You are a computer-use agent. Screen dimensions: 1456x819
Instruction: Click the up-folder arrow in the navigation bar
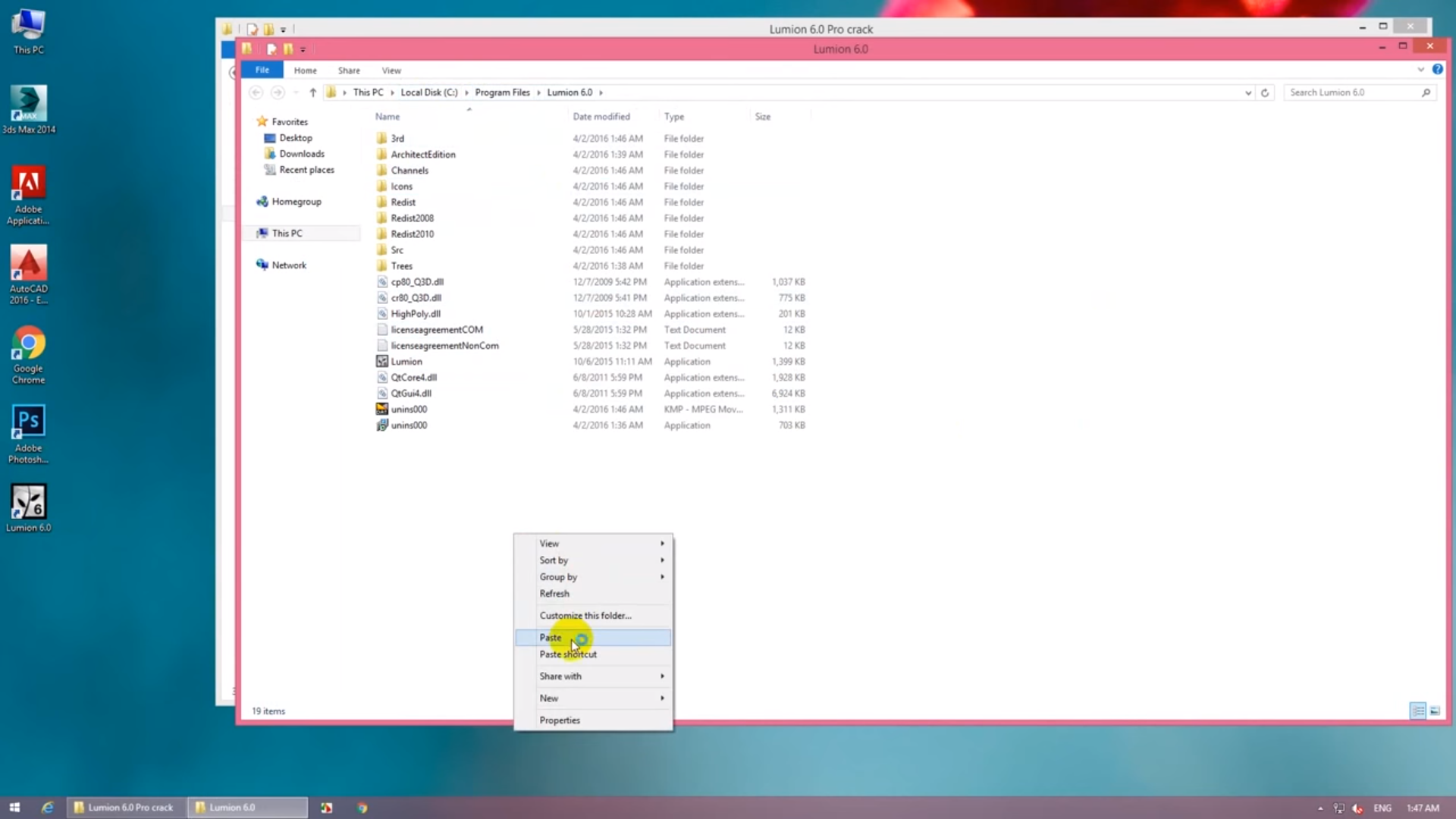click(312, 93)
